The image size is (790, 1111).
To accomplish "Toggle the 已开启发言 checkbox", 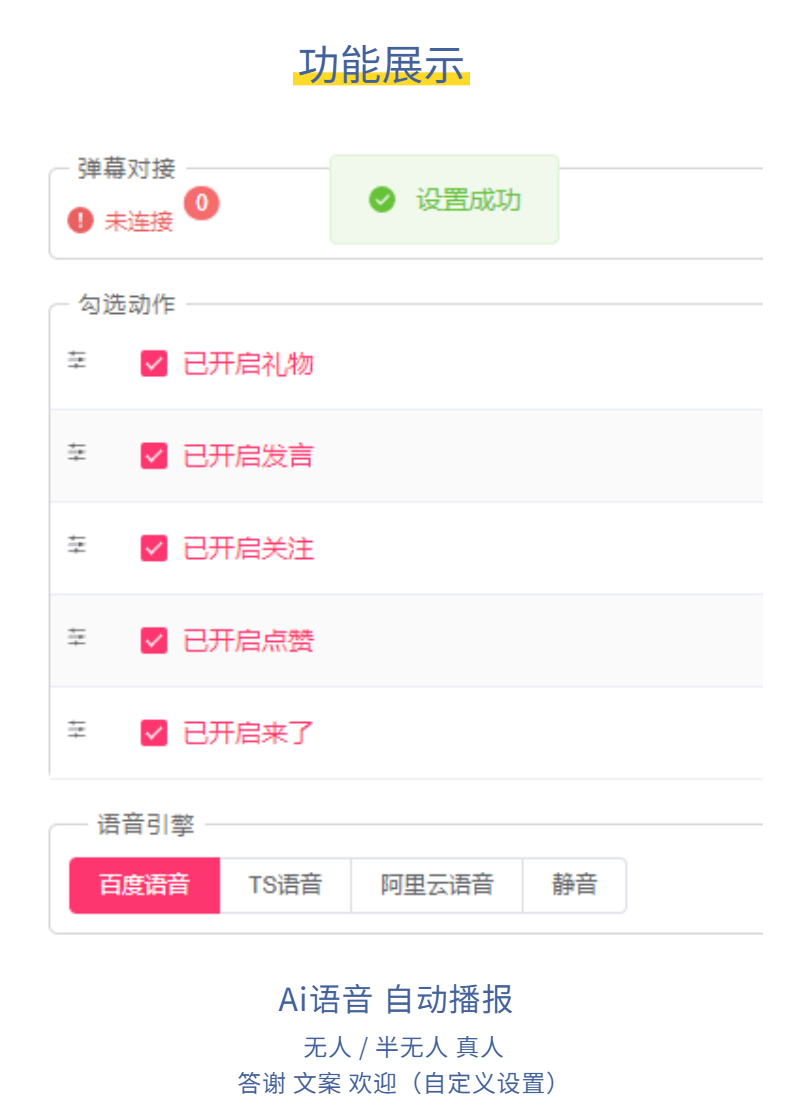I will (x=154, y=456).
